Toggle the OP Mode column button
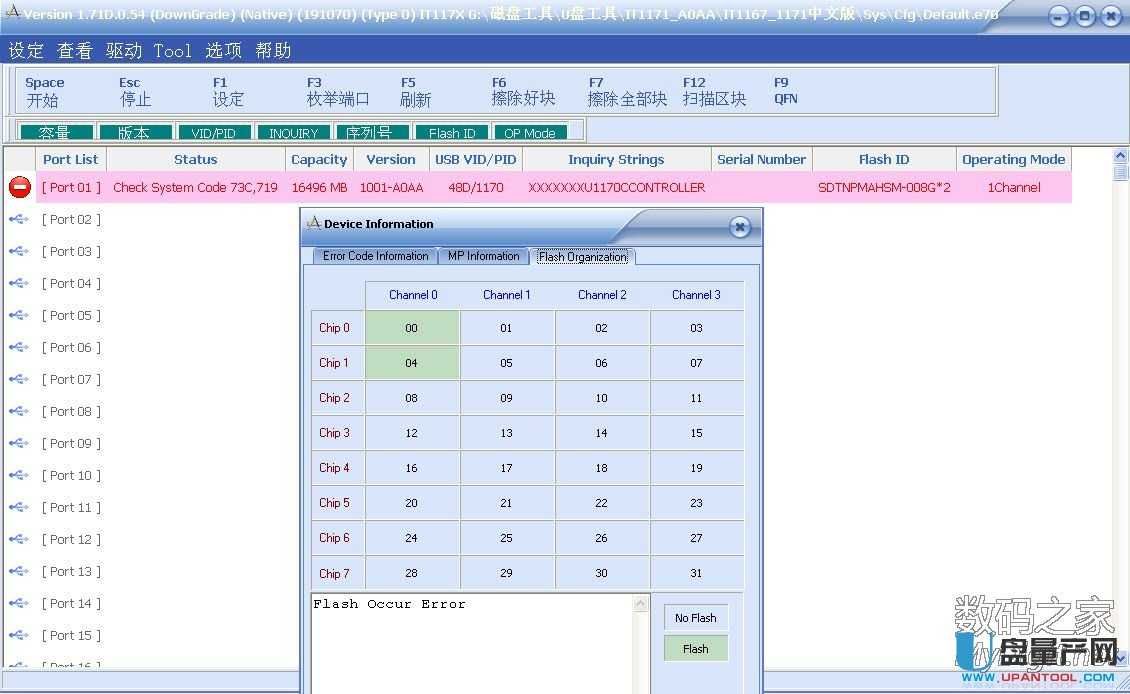 click(x=530, y=133)
